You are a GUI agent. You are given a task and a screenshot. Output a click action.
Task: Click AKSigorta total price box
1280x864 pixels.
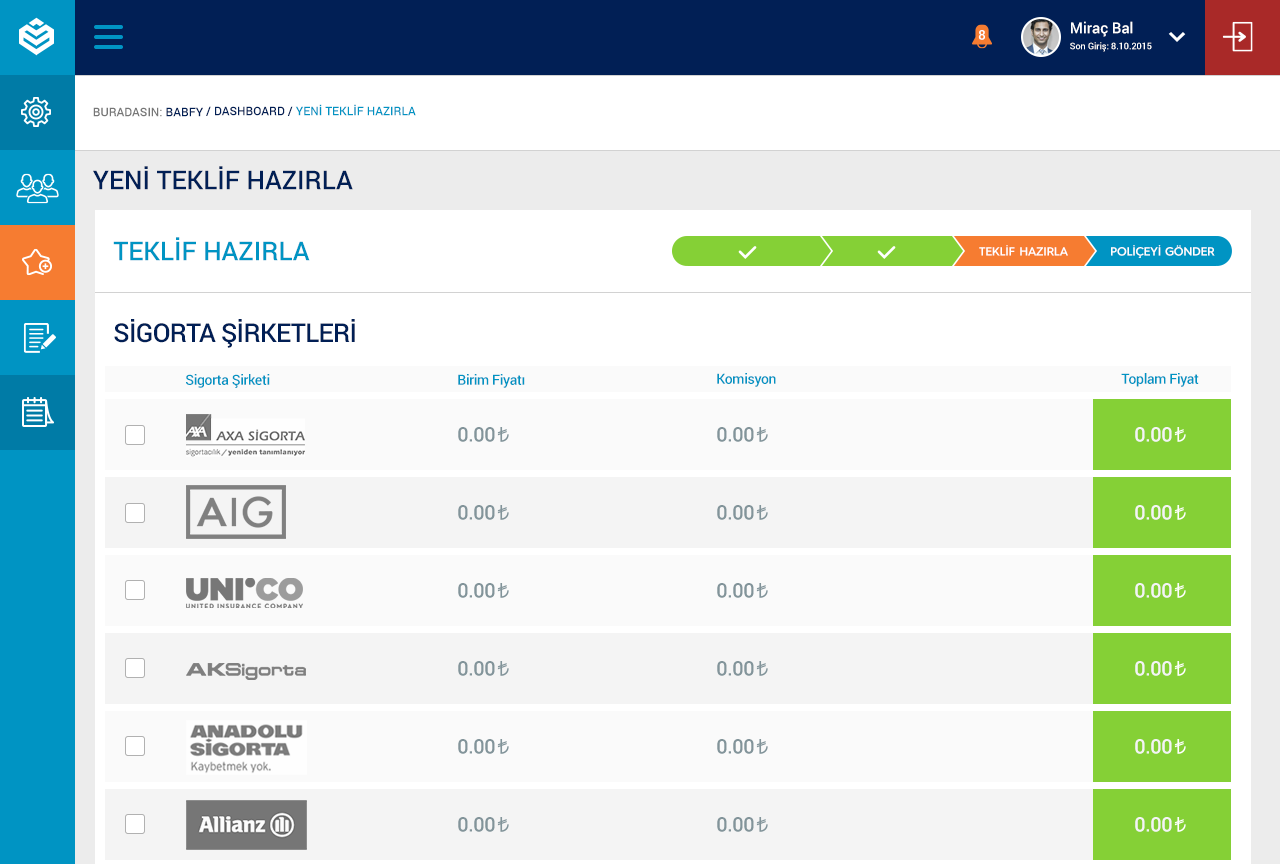coord(1162,668)
